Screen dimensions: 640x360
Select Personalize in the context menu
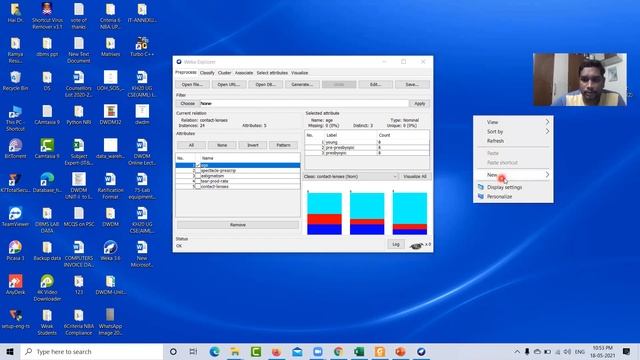pyautogui.click(x=513, y=197)
